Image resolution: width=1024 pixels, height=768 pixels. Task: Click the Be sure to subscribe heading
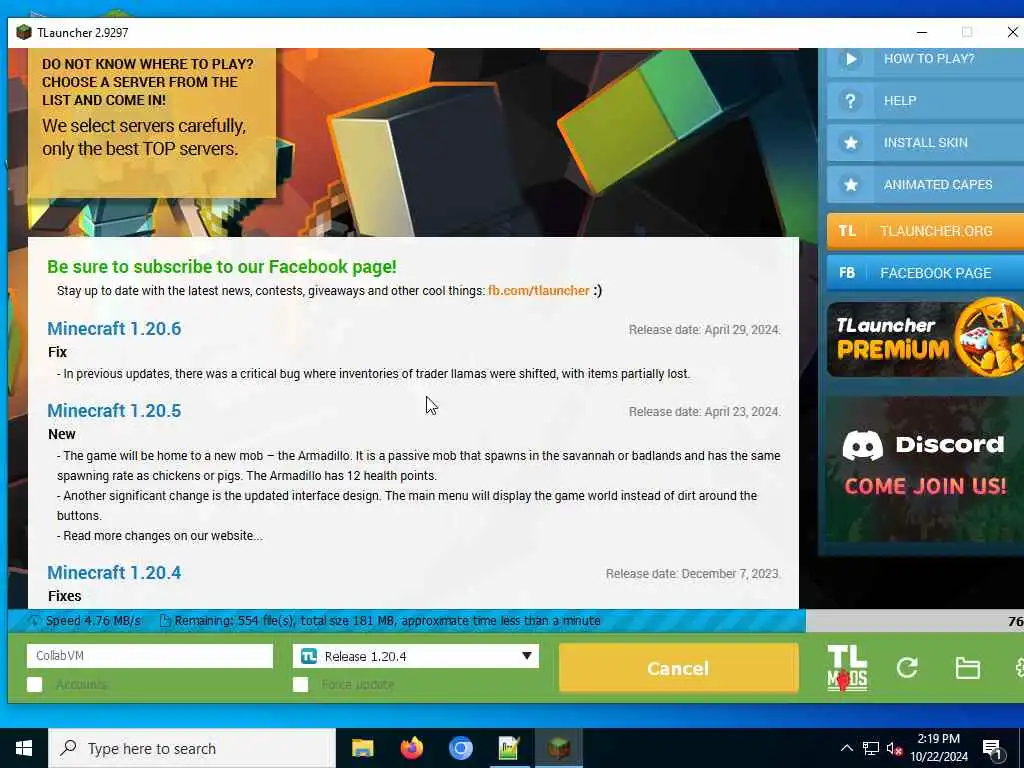pos(221,266)
